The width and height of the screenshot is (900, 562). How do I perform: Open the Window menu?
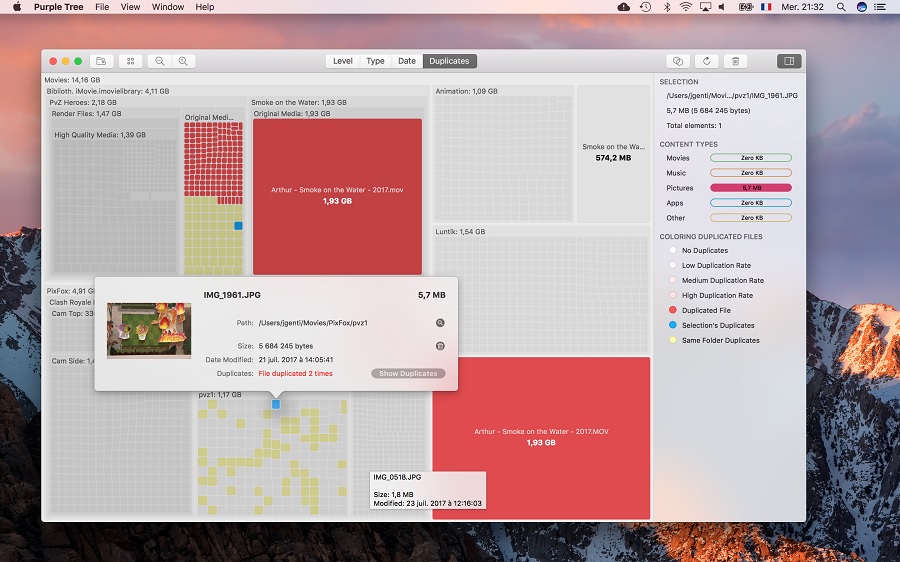[167, 7]
